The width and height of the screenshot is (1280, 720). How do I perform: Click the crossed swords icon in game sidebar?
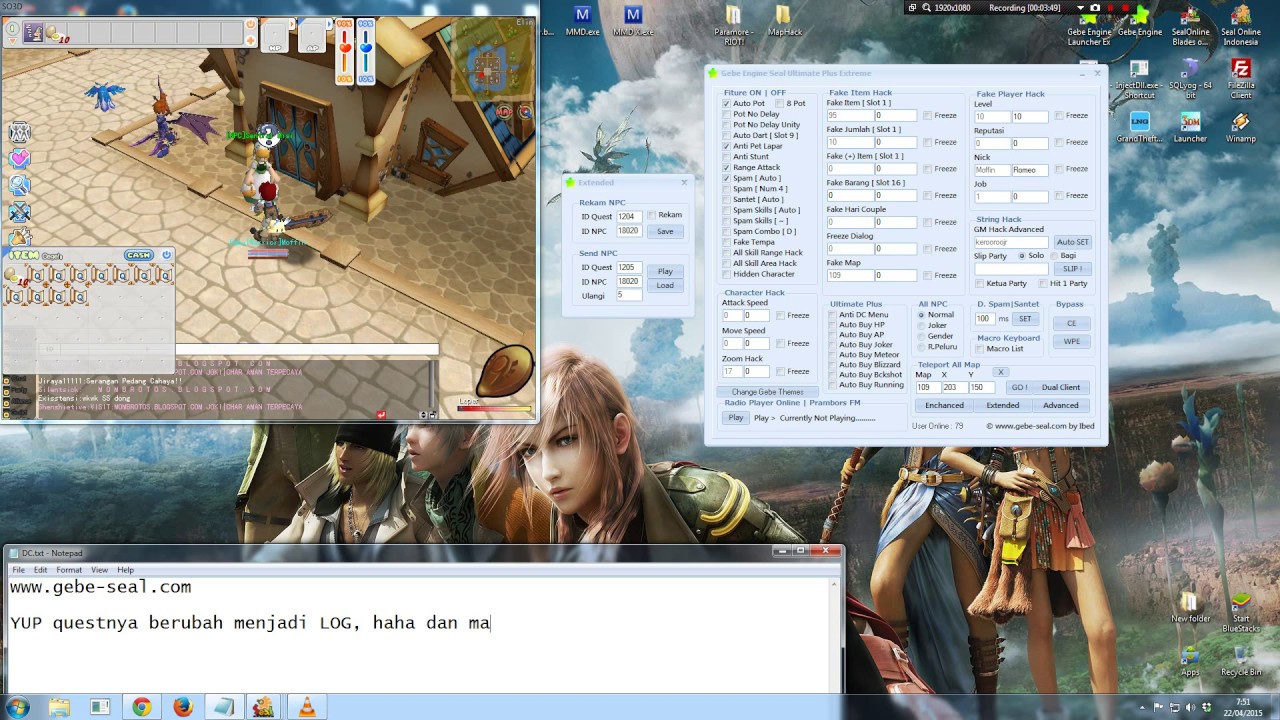click(19, 212)
